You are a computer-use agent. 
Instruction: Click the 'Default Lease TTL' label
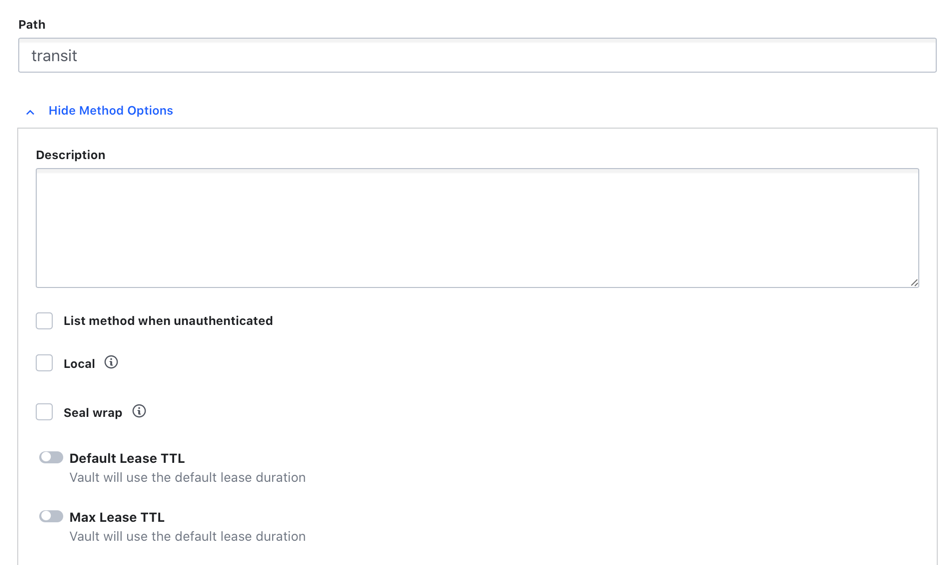click(127, 458)
